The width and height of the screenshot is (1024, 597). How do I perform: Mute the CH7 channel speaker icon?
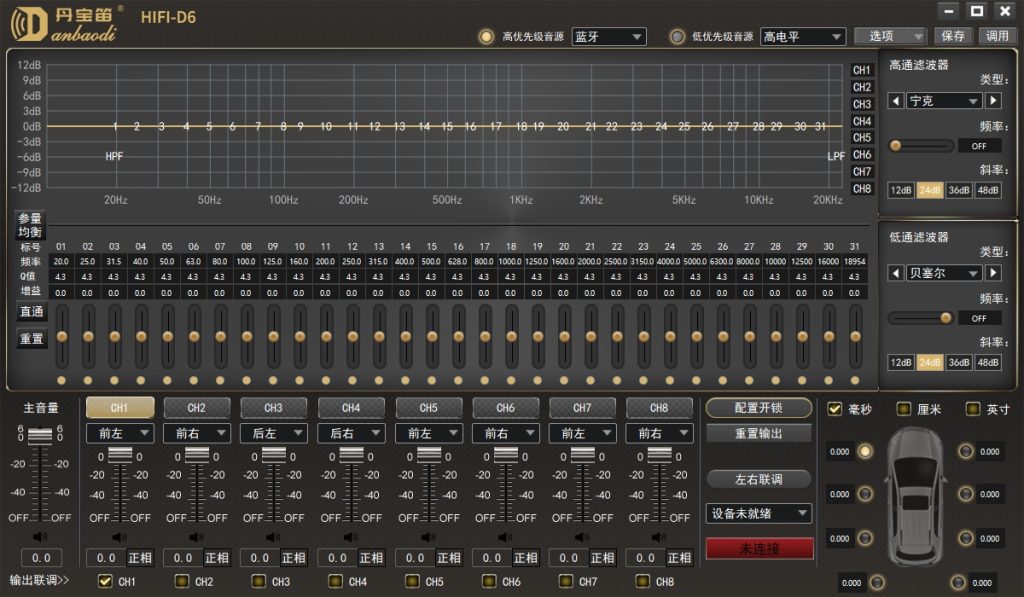582,537
